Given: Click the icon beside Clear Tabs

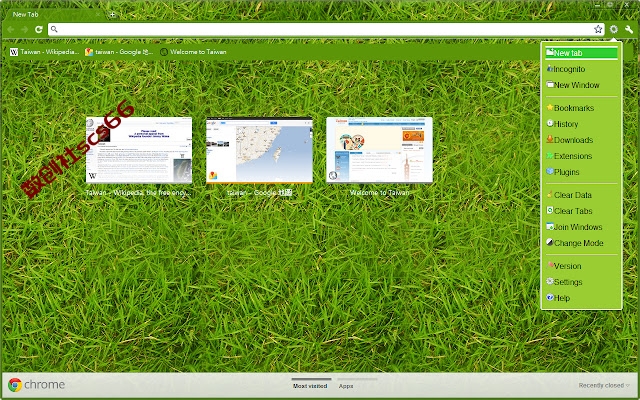Looking at the screenshot, I should click(x=550, y=210).
